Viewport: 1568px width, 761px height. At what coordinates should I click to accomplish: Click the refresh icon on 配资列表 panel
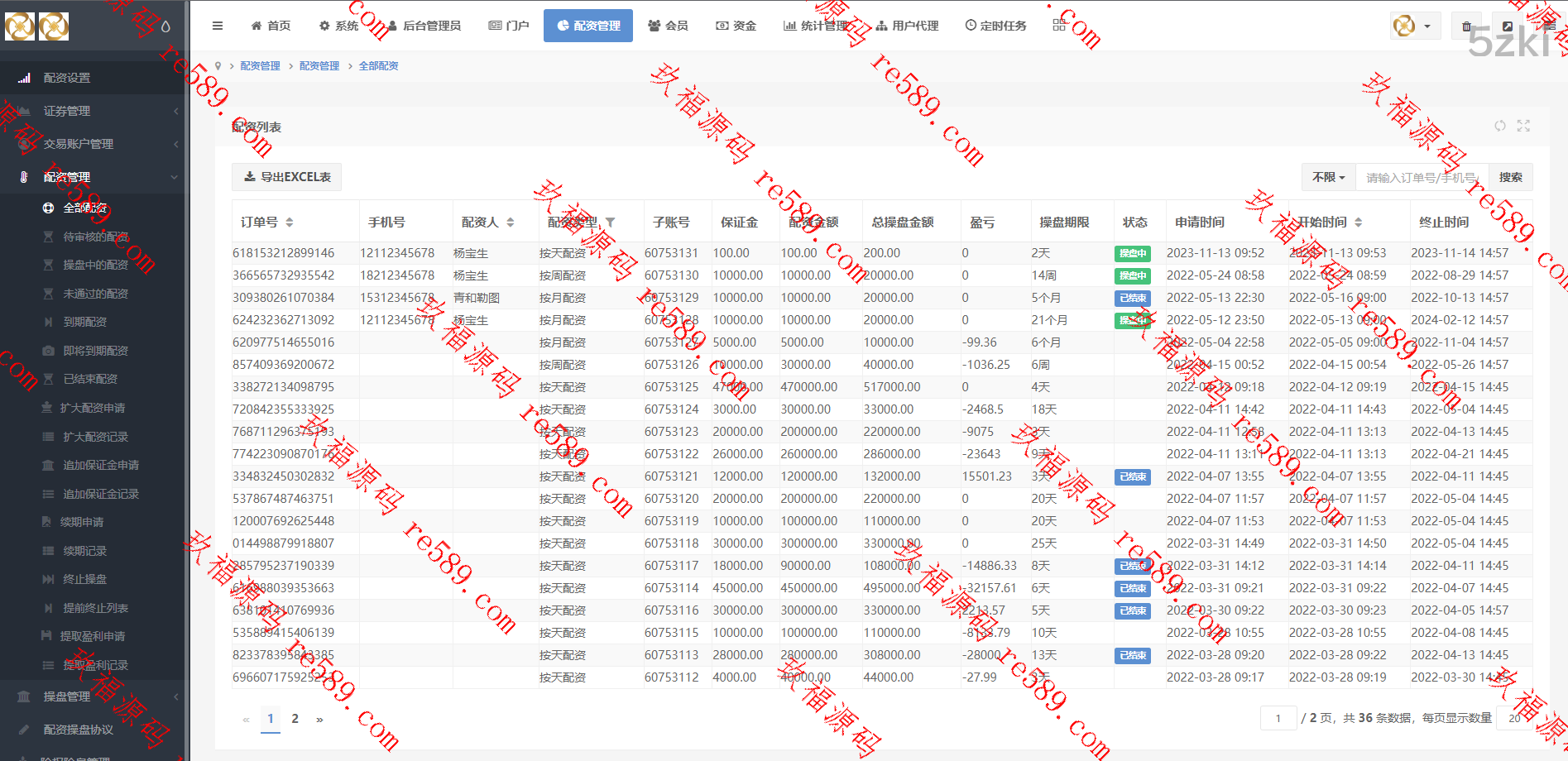[x=1499, y=126]
